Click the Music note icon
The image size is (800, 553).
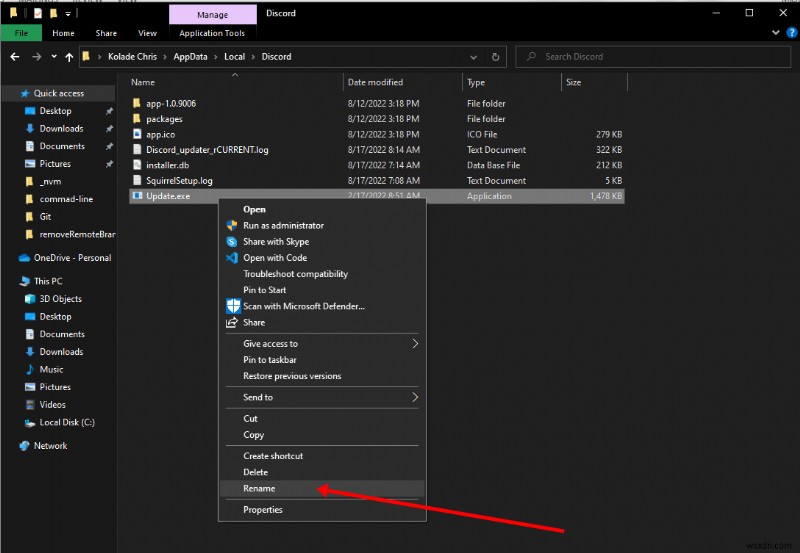[x=30, y=369]
